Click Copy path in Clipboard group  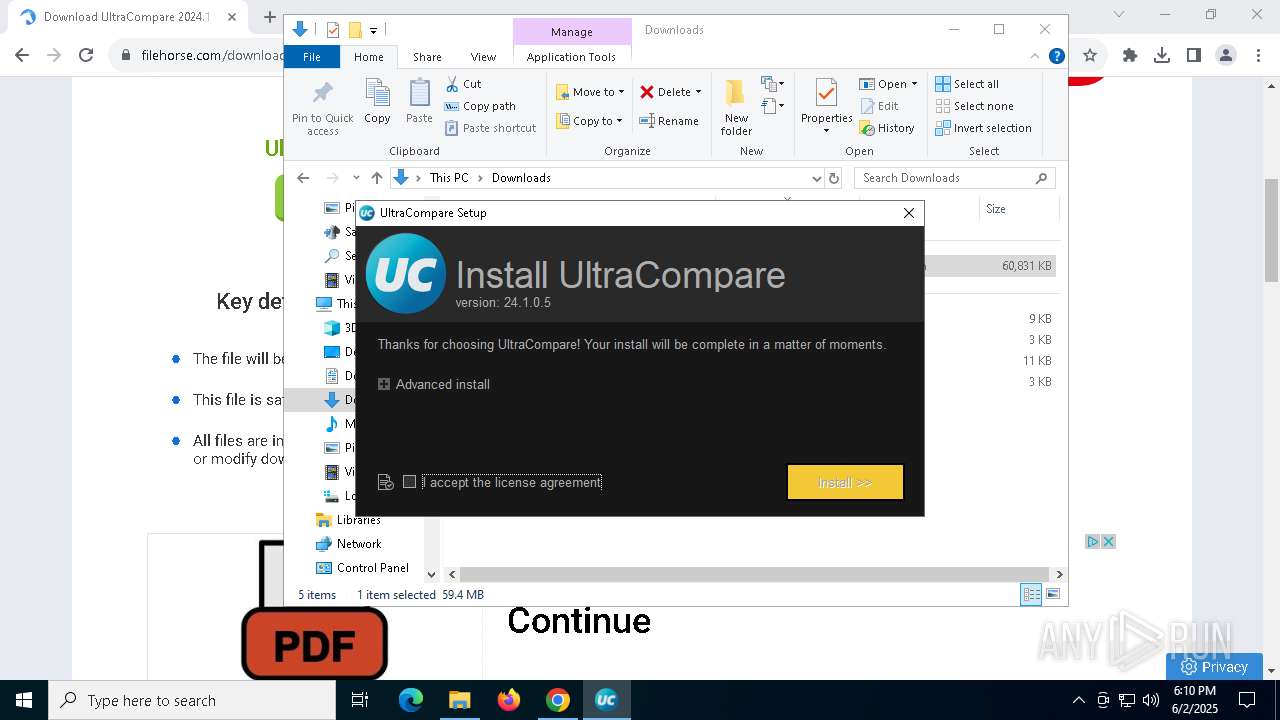[480, 106]
